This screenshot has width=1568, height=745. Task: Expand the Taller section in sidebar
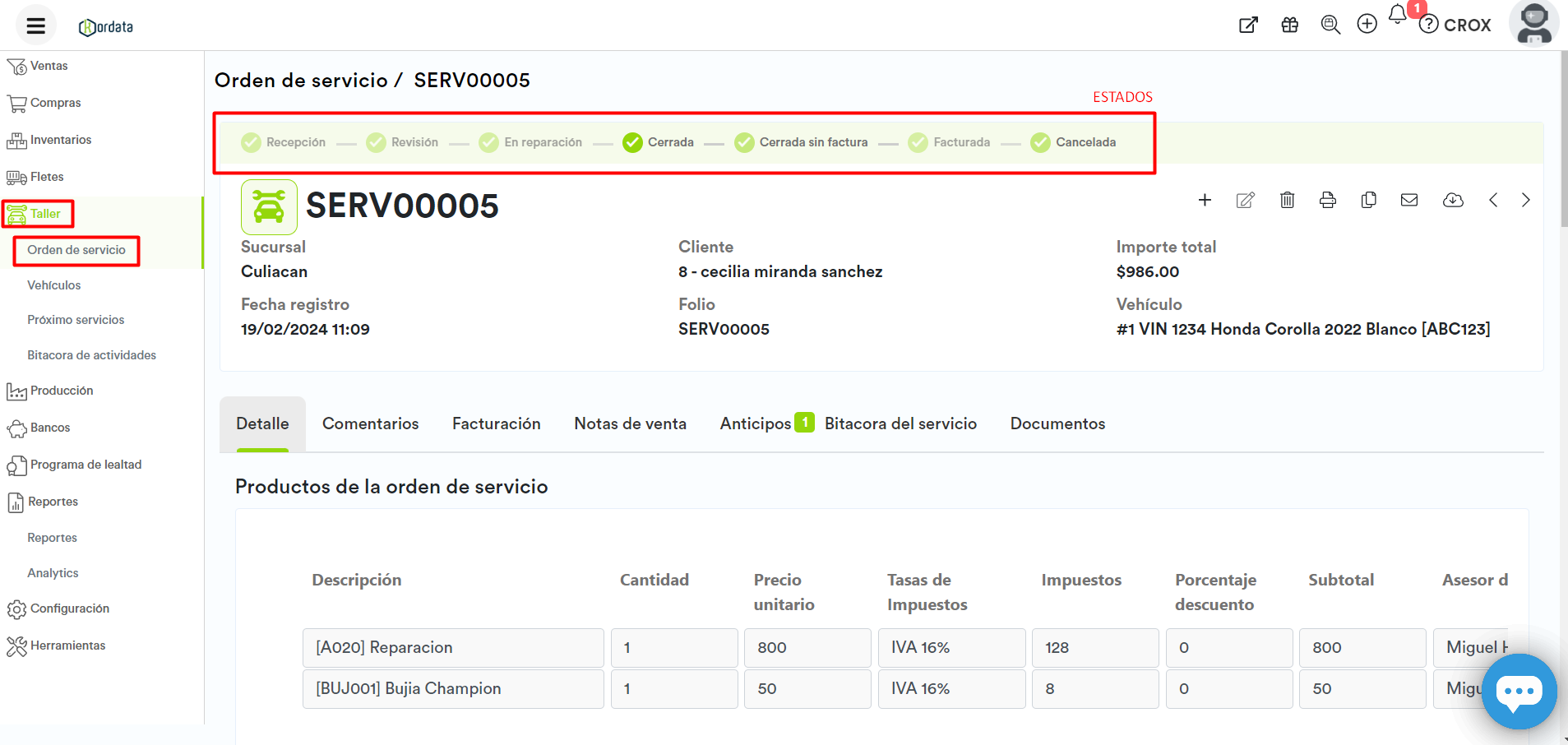(39, 213)
